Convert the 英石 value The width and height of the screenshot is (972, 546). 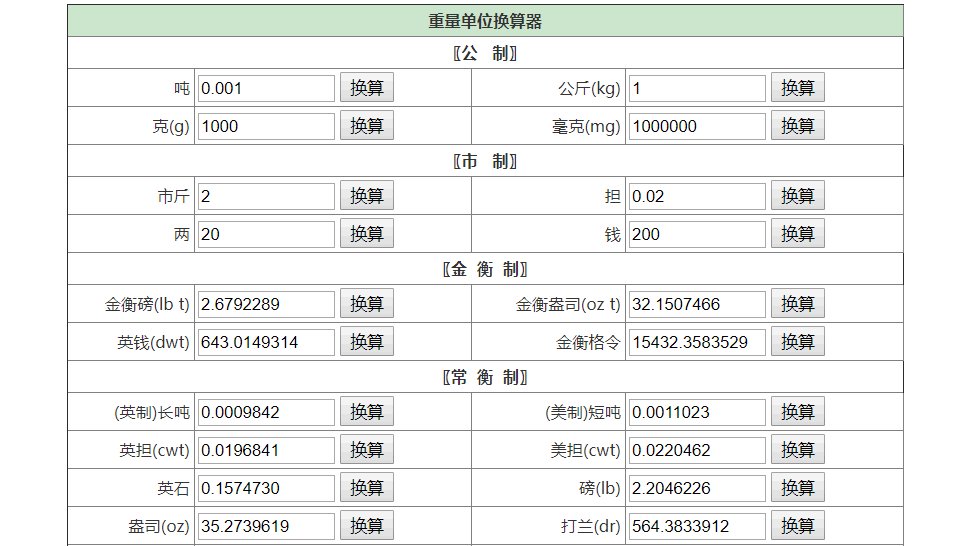(366, 488)
